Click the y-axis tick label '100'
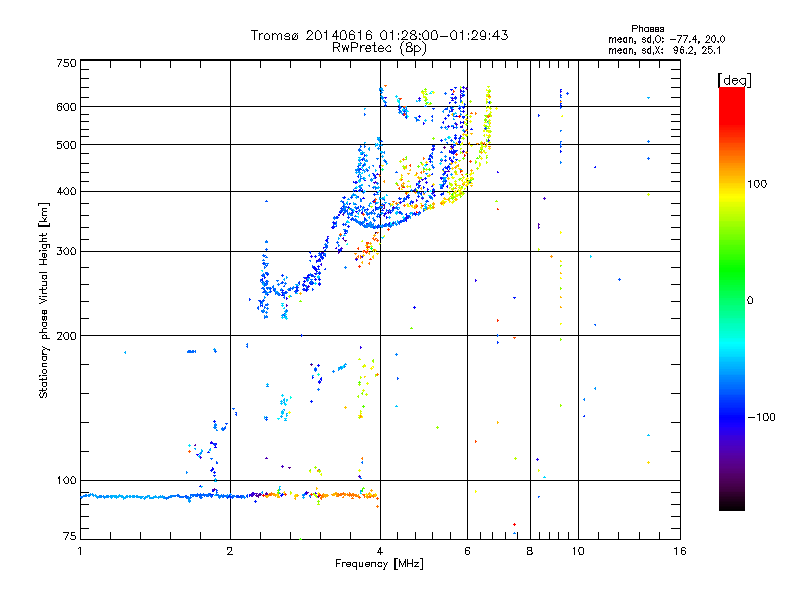This screenshot has height=600, width=800. tap(66, 481)
